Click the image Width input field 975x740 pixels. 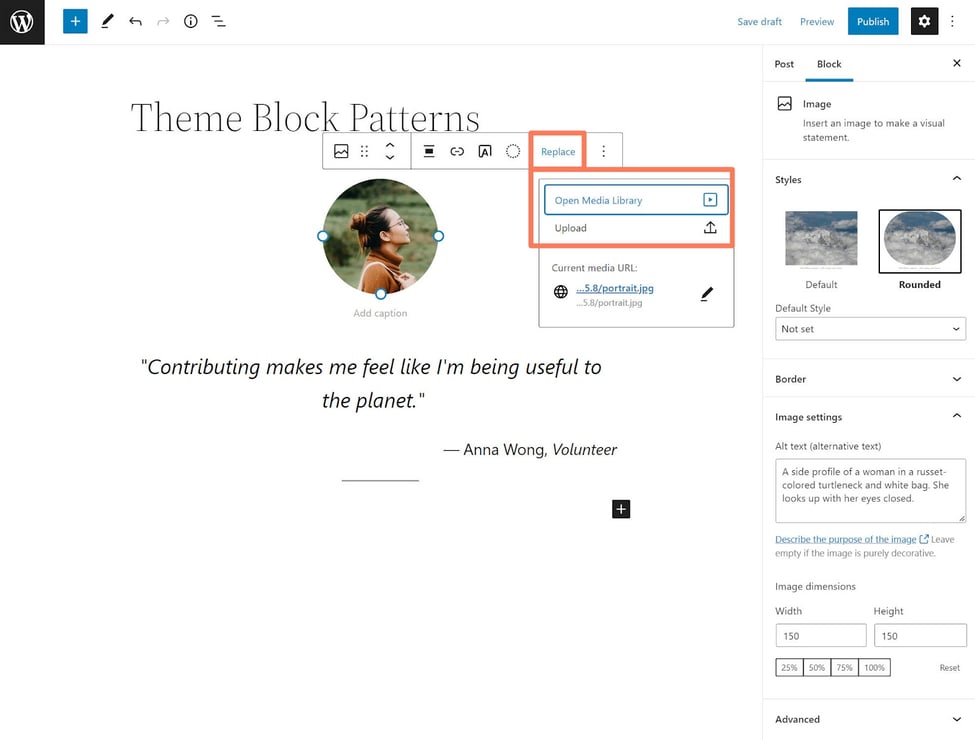pos(820,636)
